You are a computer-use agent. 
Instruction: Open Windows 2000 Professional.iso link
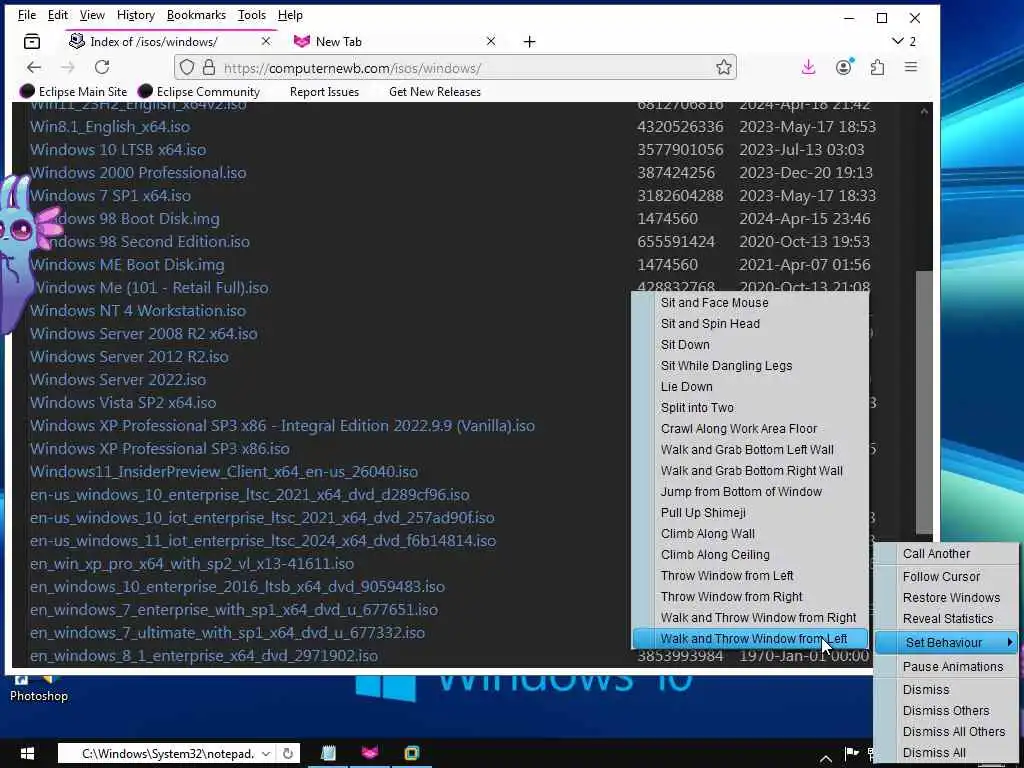pos(138,172)
